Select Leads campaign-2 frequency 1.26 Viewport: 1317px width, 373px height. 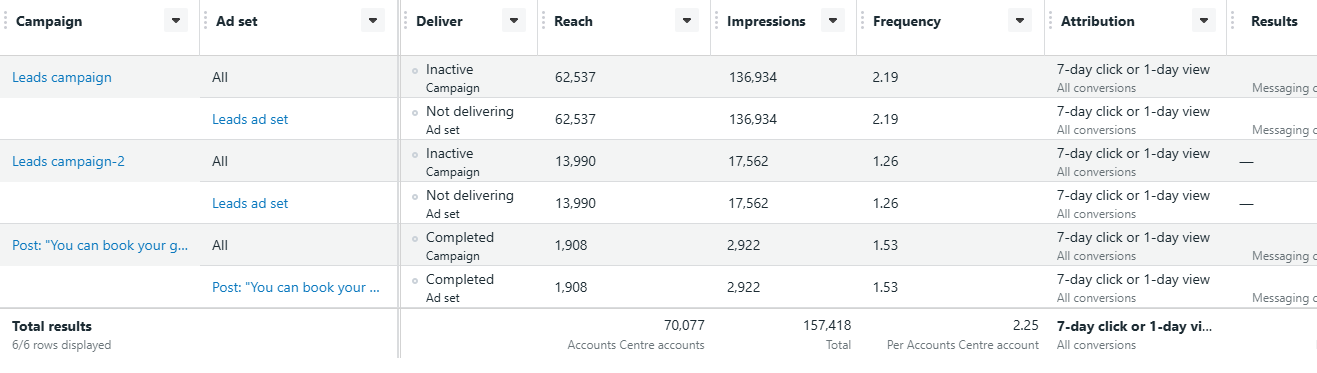tap(885, 161)
